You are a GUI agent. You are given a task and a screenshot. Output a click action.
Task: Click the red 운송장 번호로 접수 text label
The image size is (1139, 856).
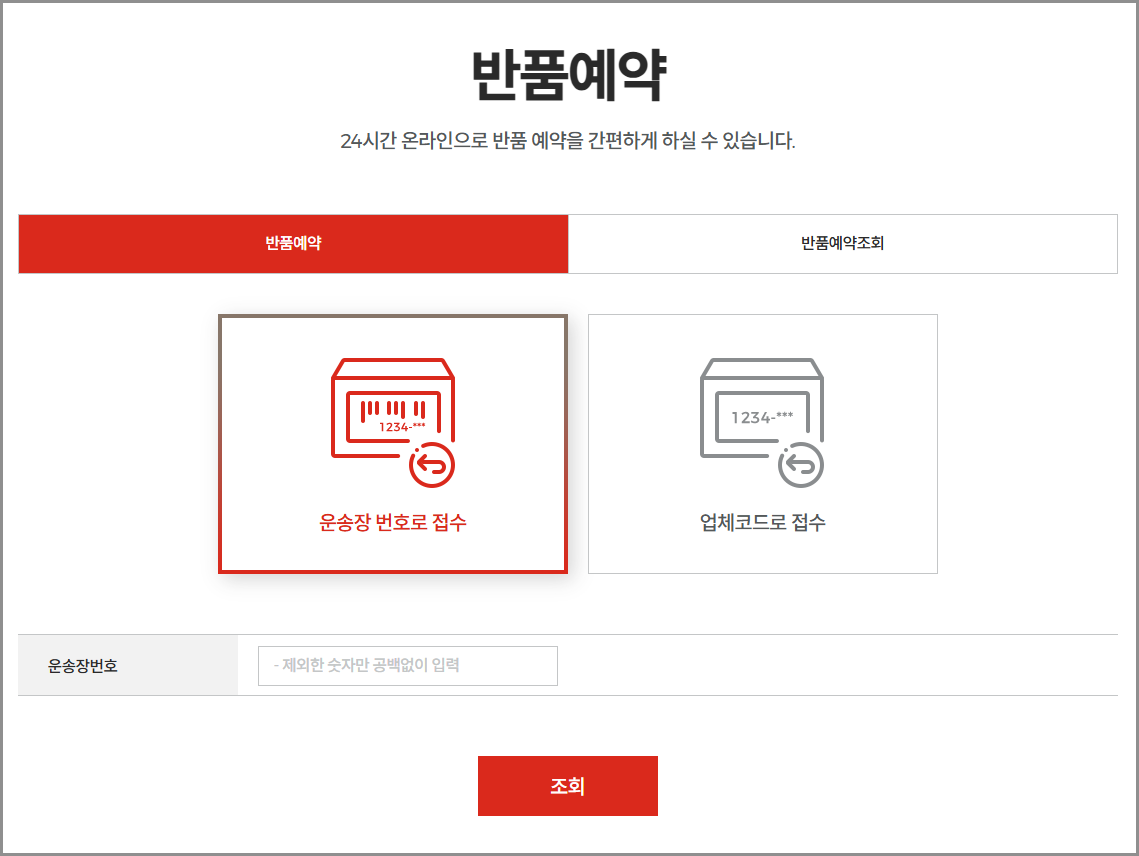coord(393,519)
